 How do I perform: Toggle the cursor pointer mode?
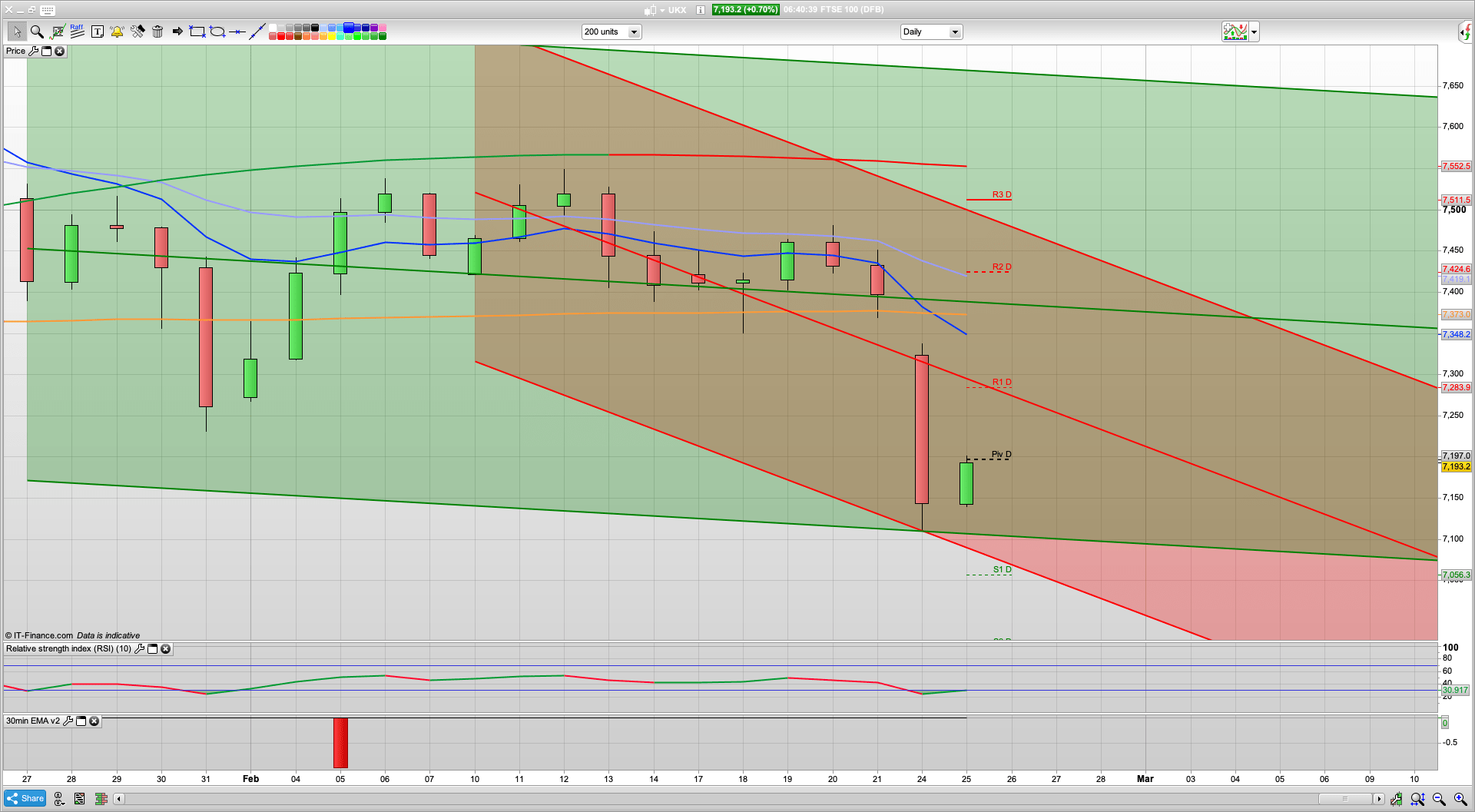[16, 31]
